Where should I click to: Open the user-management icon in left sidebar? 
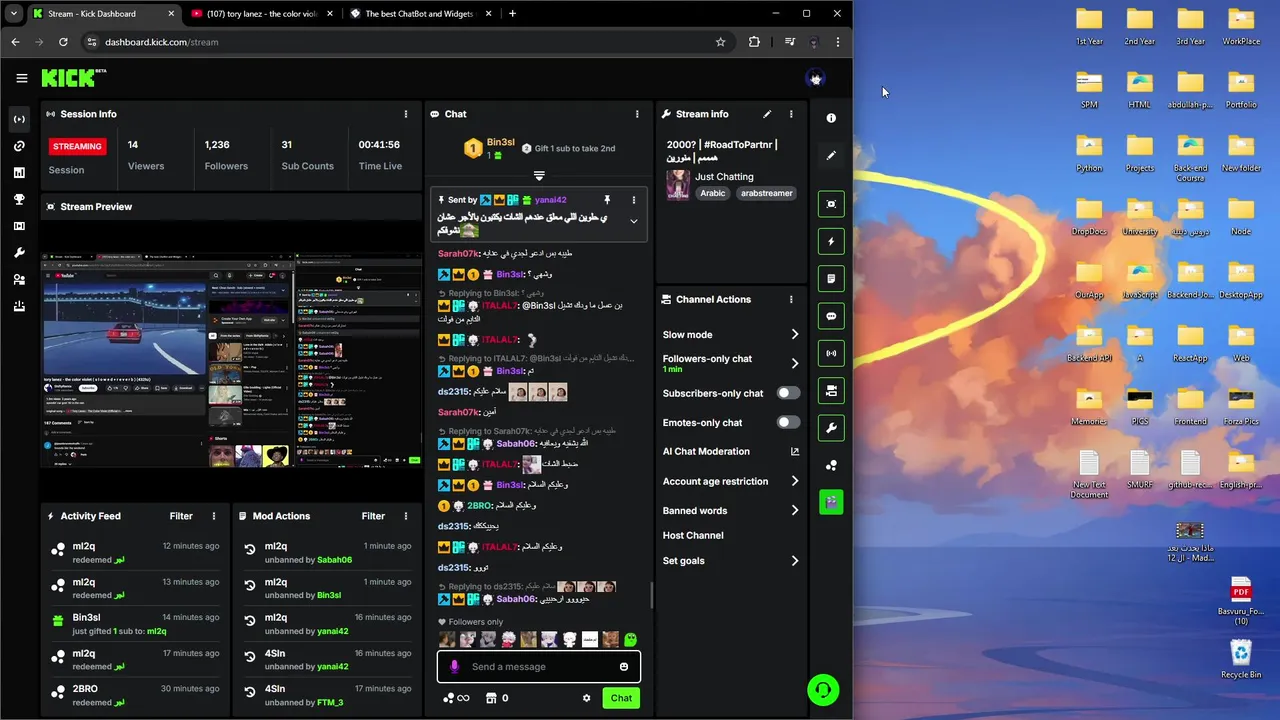(19, 280)
